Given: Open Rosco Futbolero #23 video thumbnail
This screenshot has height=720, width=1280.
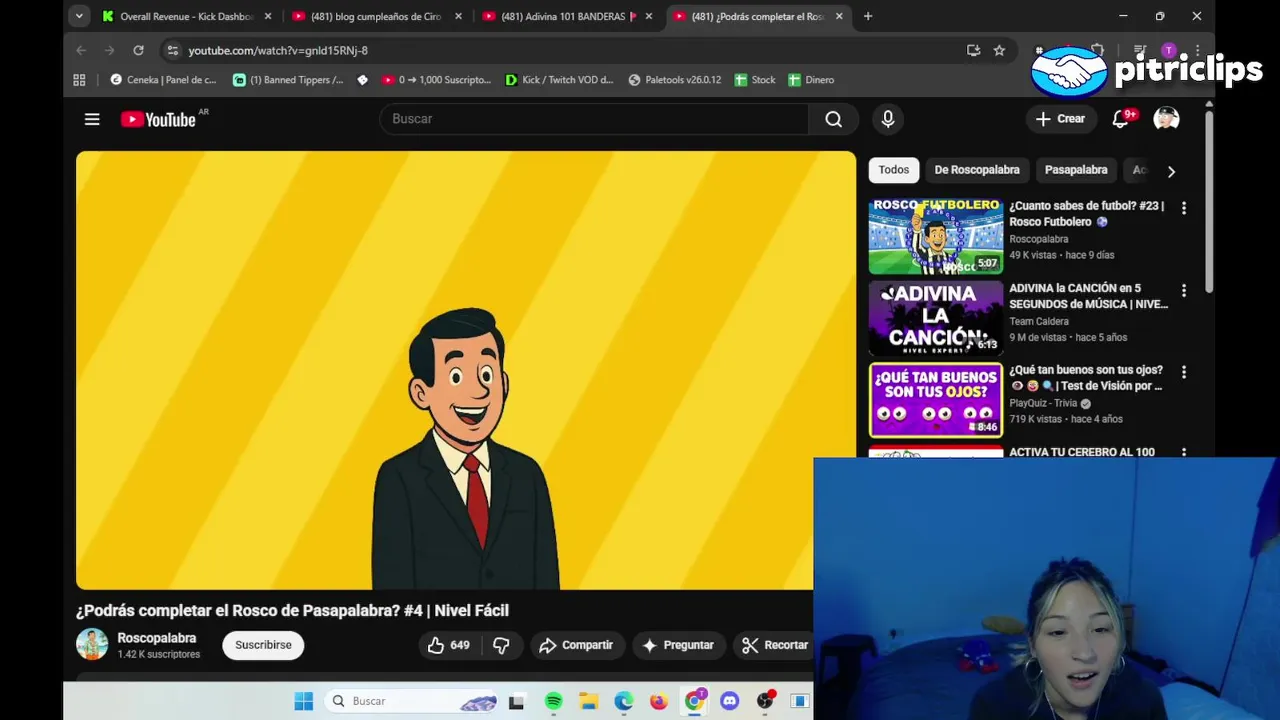Looking at the screenshot, I should point(936,236).
